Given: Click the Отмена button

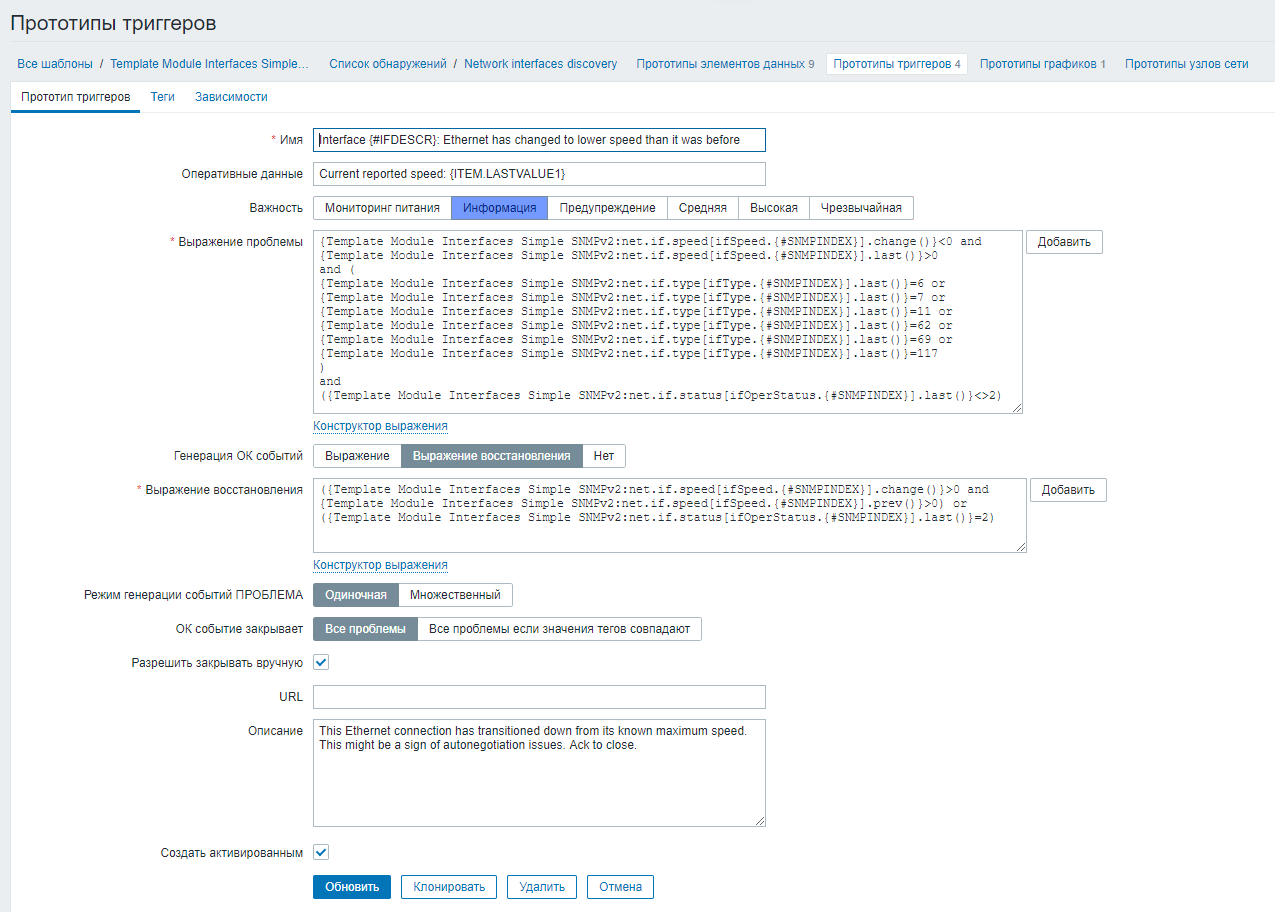Looking at the screenshot, I should pyautogui.click(x=621, y=887).
